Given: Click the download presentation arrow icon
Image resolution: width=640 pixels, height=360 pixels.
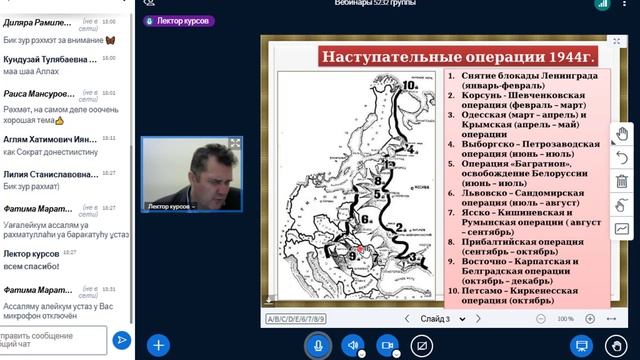Looking at the screenshot, I should [x=269, y=300].
